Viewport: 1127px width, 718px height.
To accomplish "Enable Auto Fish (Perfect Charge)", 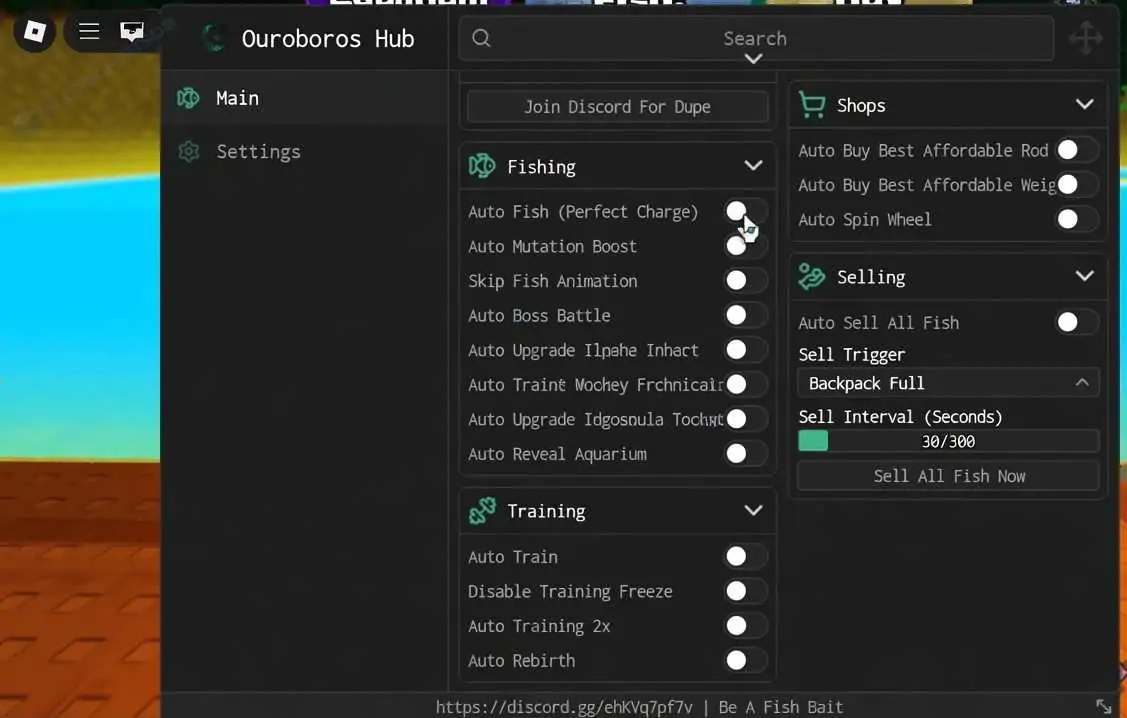I will (745, 211).
